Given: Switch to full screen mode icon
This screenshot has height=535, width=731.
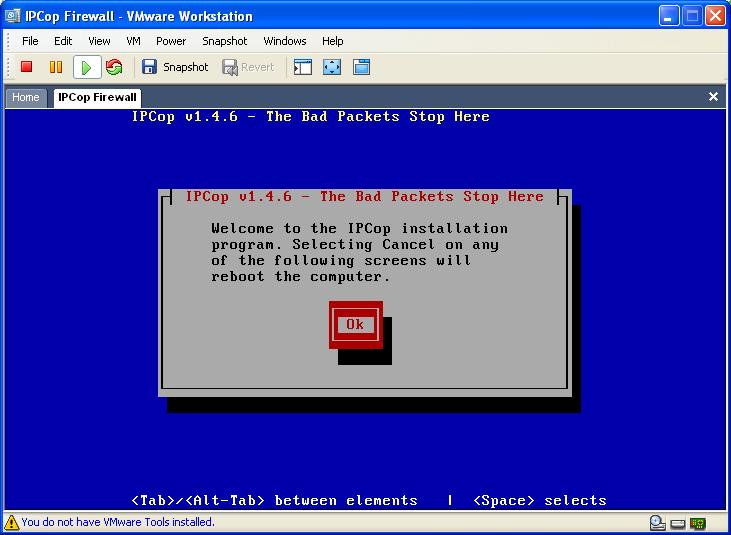Looking at the screenshot, I should (332, 67).
